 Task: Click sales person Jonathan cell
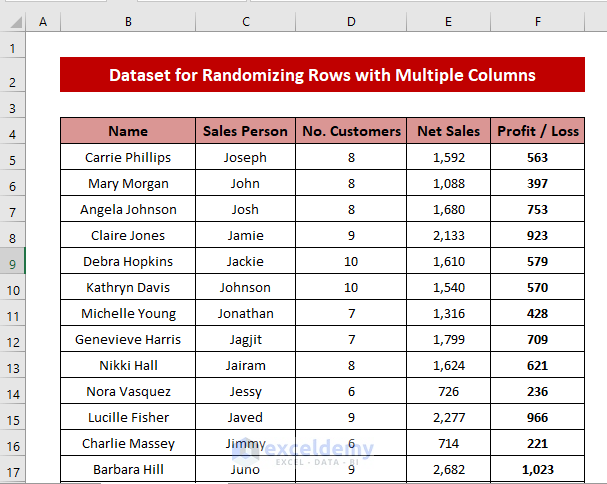pos(245,313)
